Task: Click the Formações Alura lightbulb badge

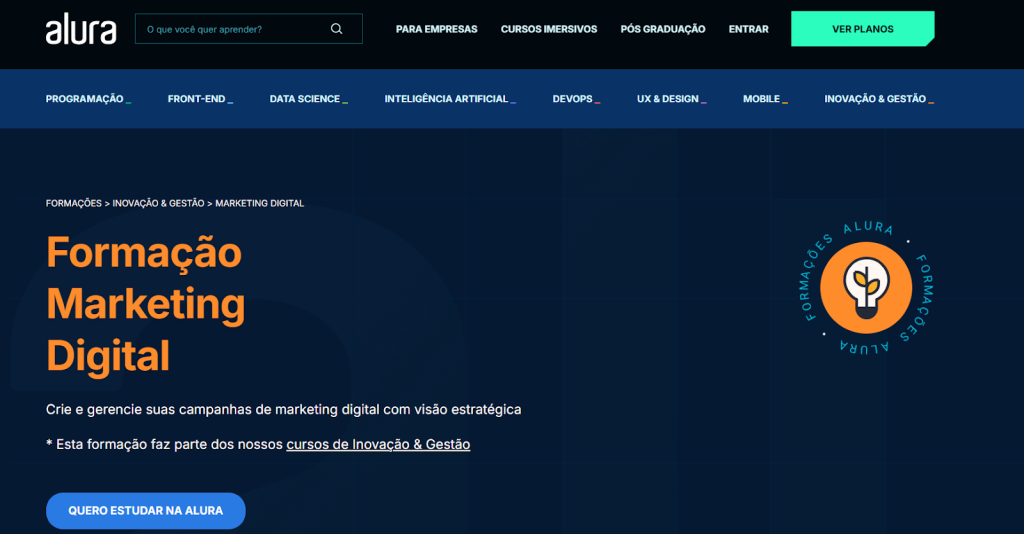Action: click(x=866, y=287)
